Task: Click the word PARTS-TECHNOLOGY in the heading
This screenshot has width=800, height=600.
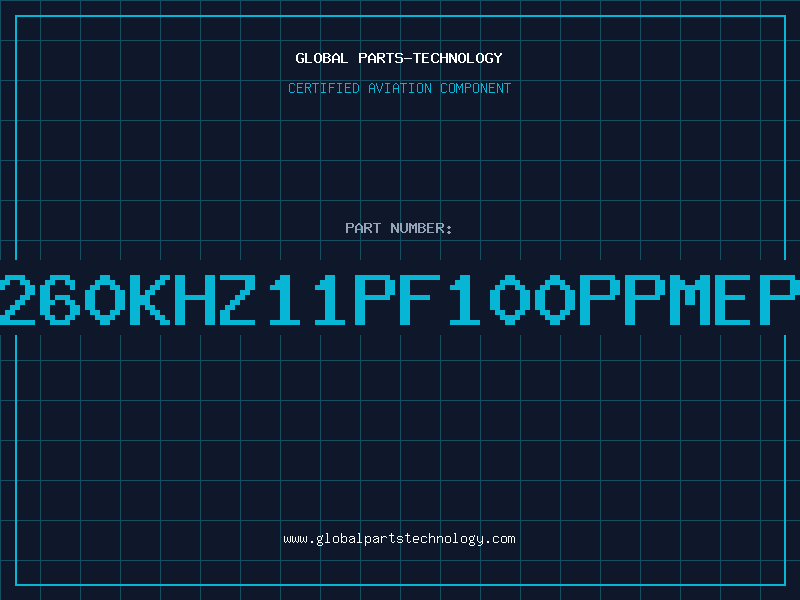Action: pyautogui.click(x=431, y=58)
